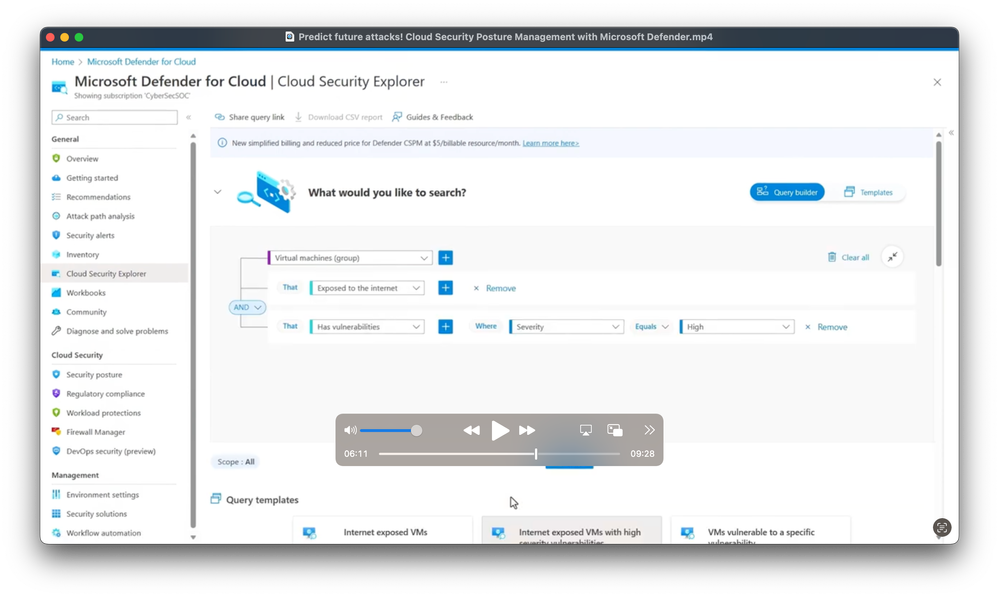Fast forward the video
999x597 pixels.
pos(527,431)
